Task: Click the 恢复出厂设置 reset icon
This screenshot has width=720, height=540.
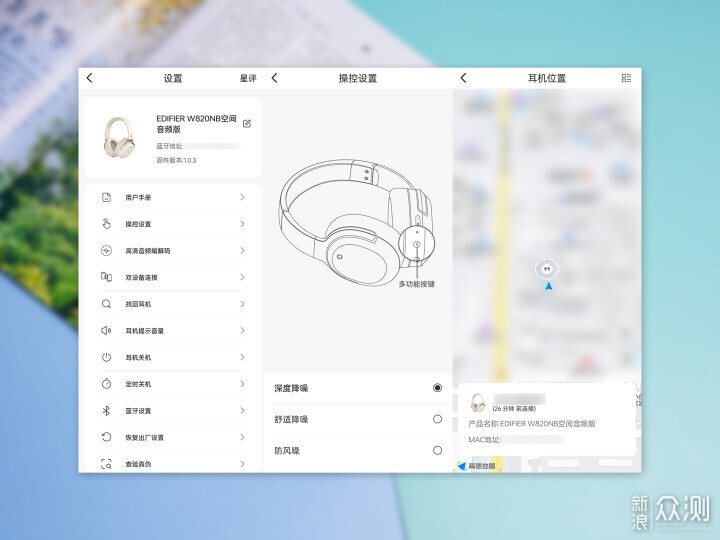Action: coord(106,437)
